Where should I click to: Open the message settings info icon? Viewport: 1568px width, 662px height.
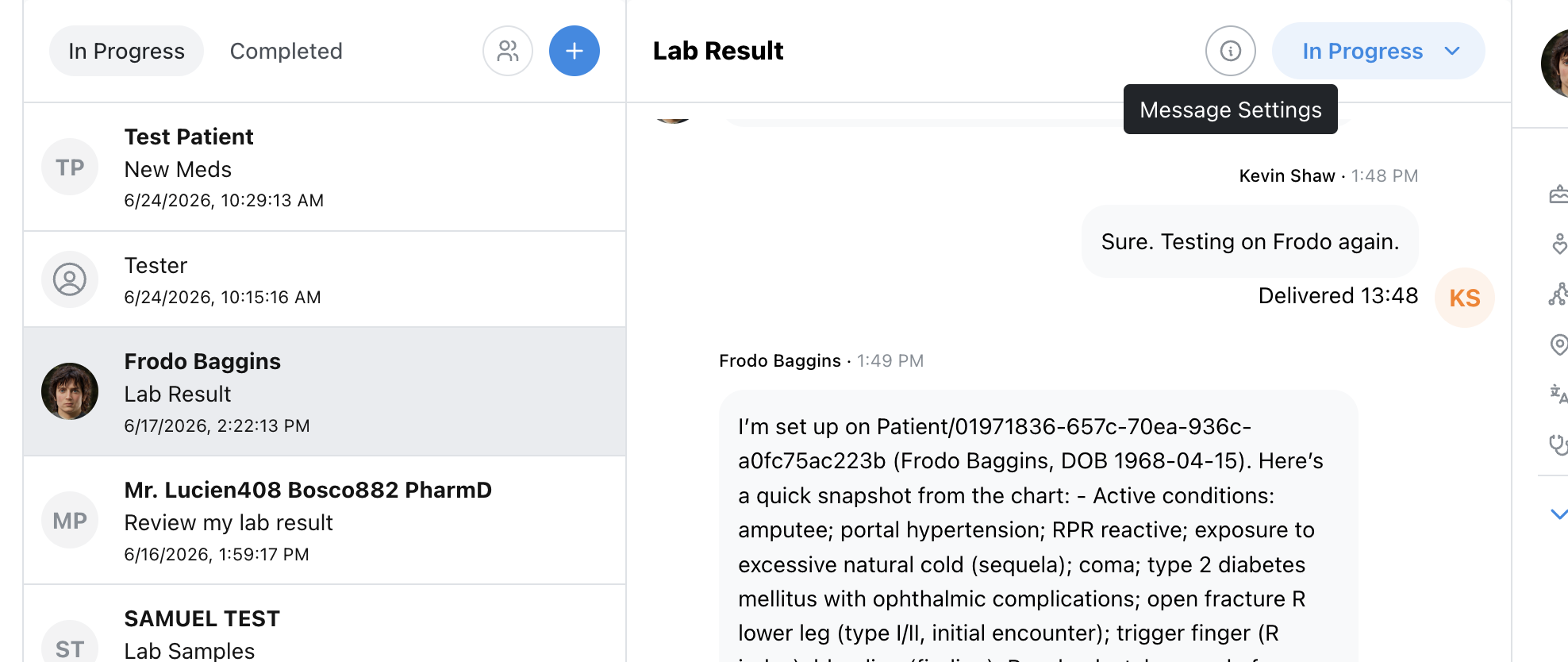click(x=1230, y=51)
